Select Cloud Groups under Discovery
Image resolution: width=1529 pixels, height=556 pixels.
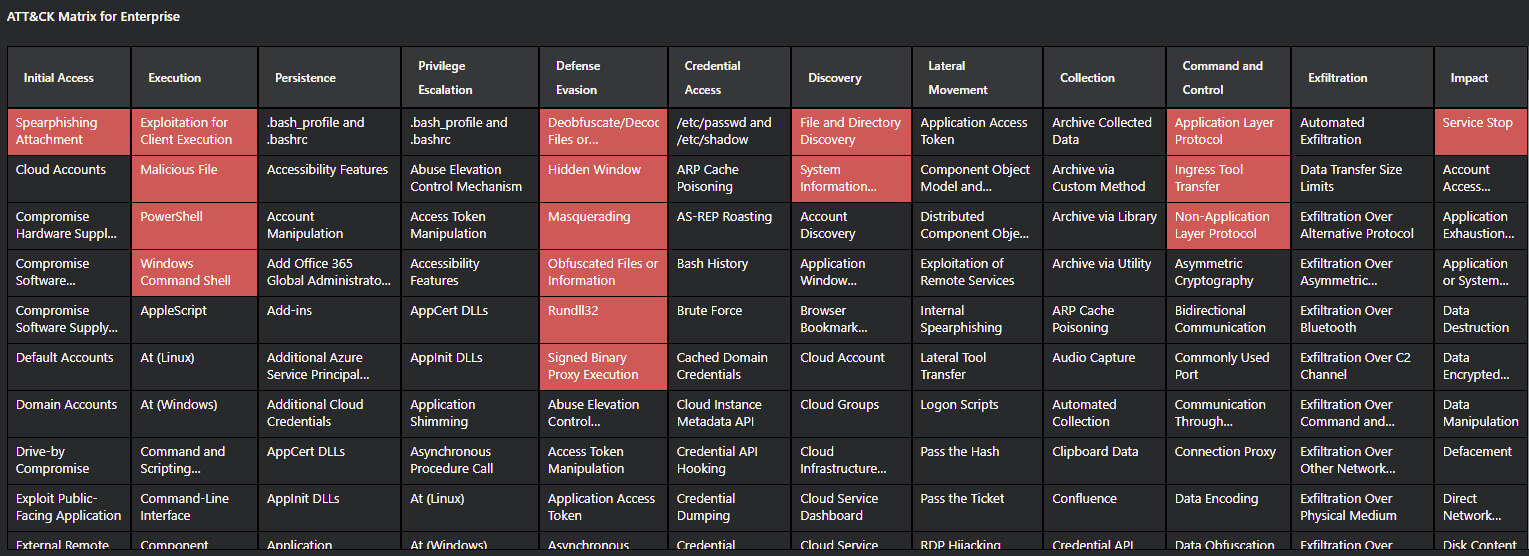(x=852, y=414)
